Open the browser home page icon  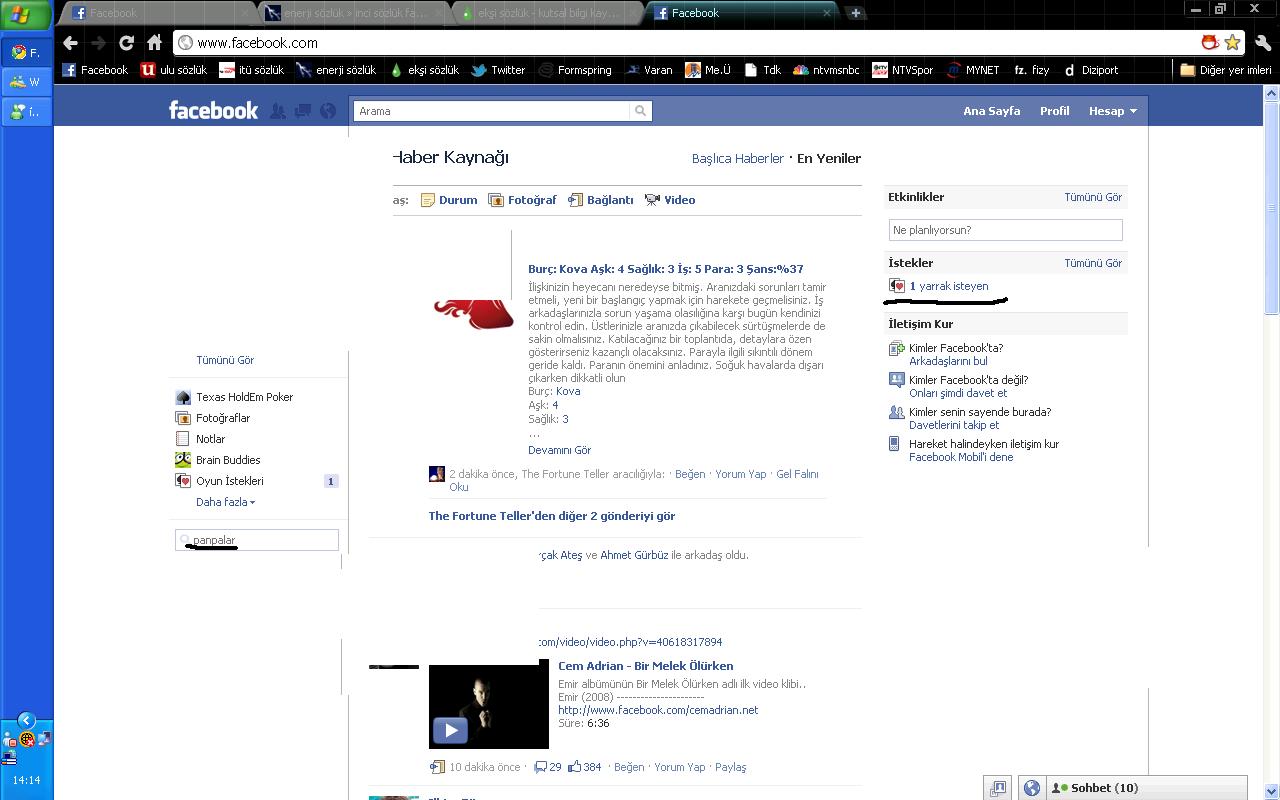pyautogui.click(x=154, y=43)
